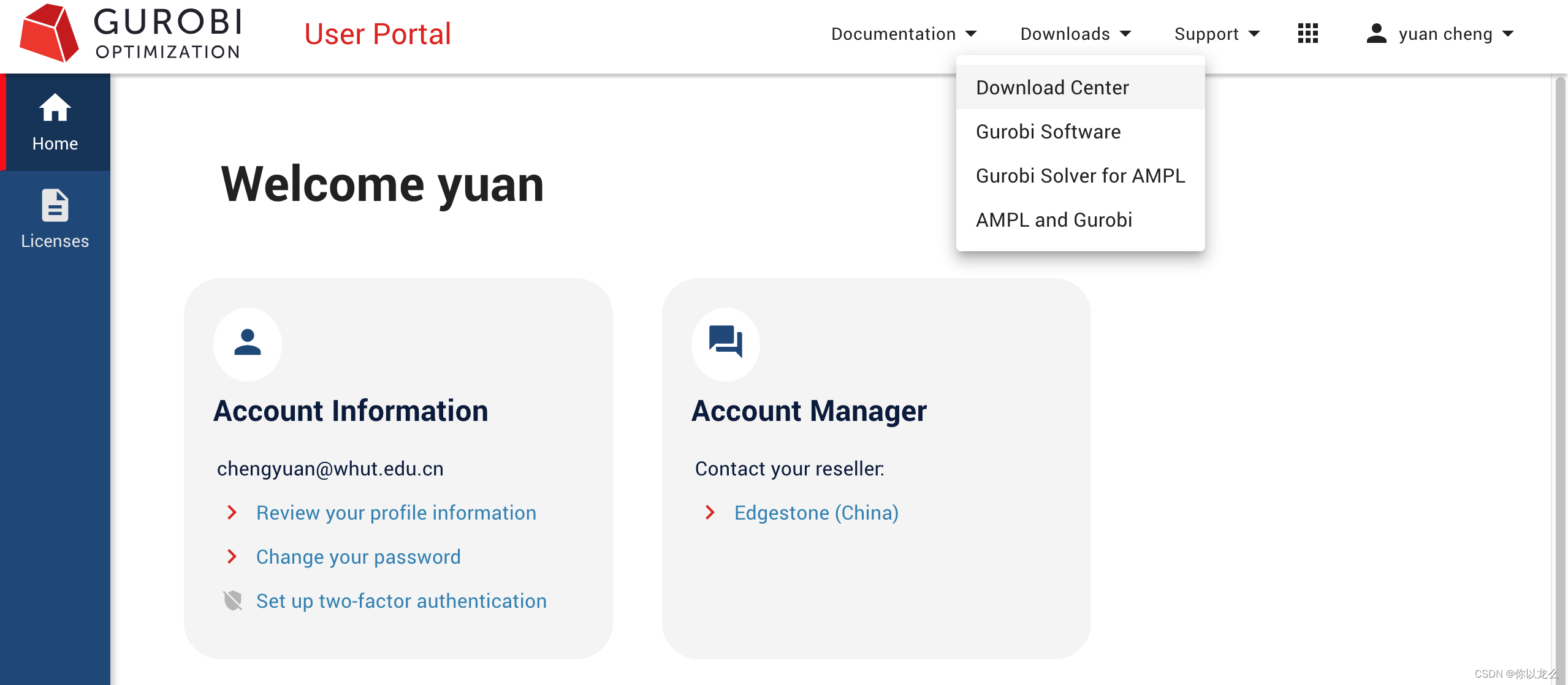Open Licenses in the sidebar
1568x685 pixels.
(55, 219)
